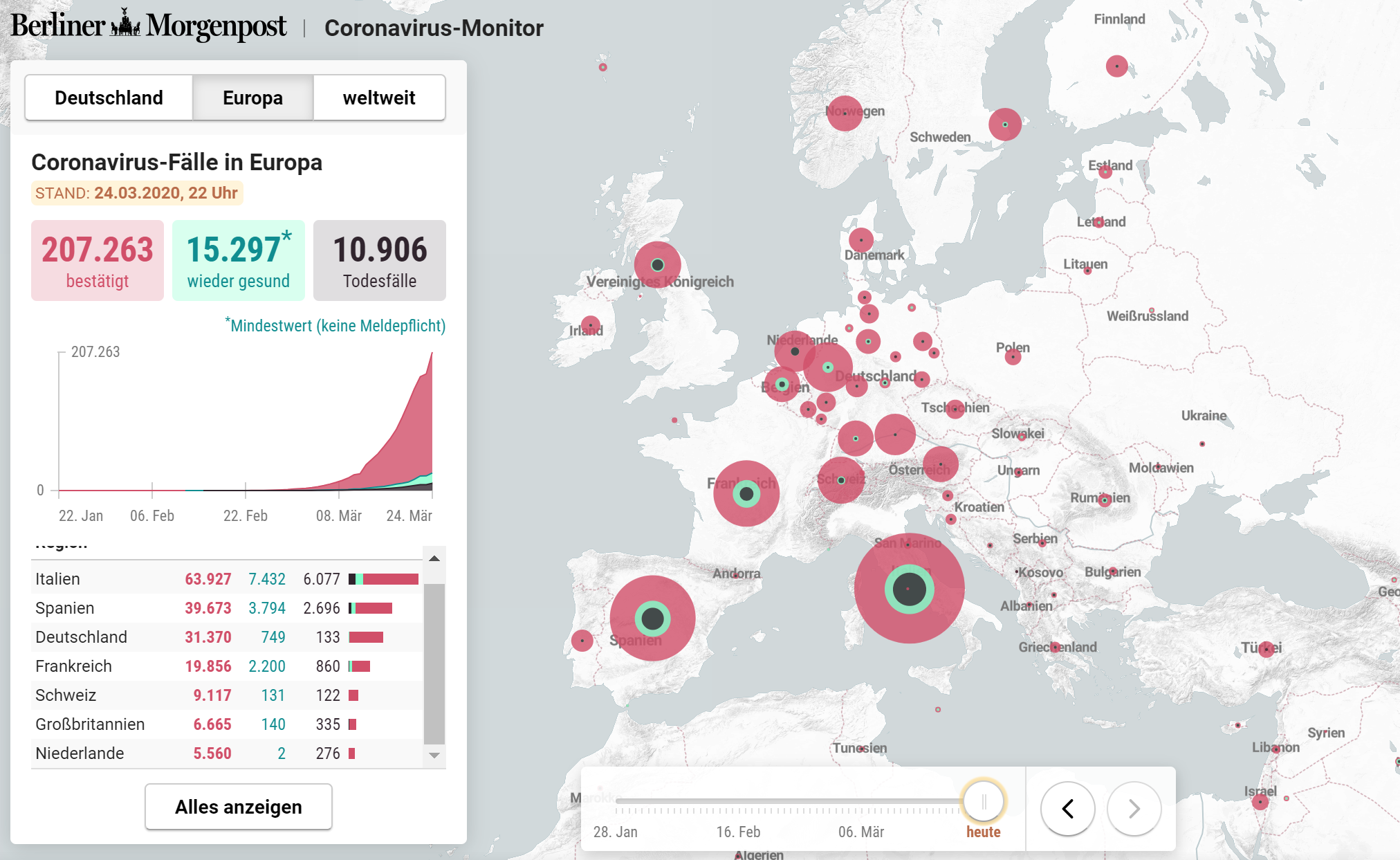This screenshot has width=1400, height=860.
Task: Click the Turkey case bubble on map
Action: (x=1266, y=649)
